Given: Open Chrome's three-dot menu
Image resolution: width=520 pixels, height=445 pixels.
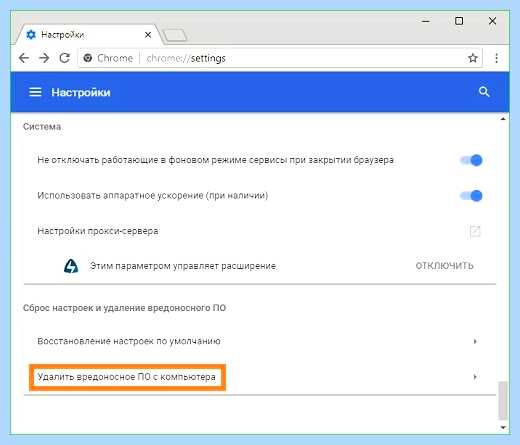Looking at the screenshot, I should [x=496, y=58].
